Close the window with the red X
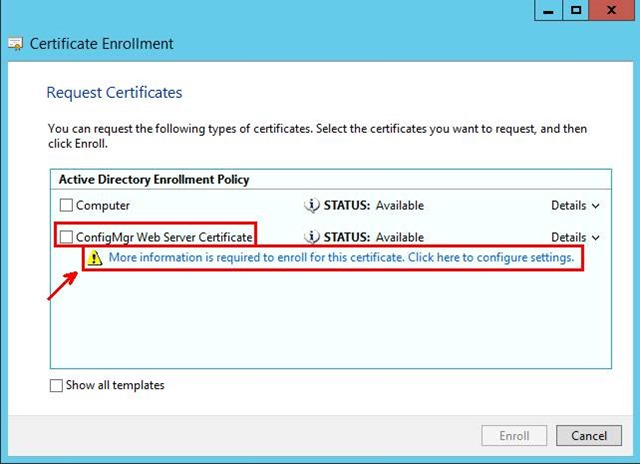Viewport: 640px width, 464px height. click(x=611, y=10)
